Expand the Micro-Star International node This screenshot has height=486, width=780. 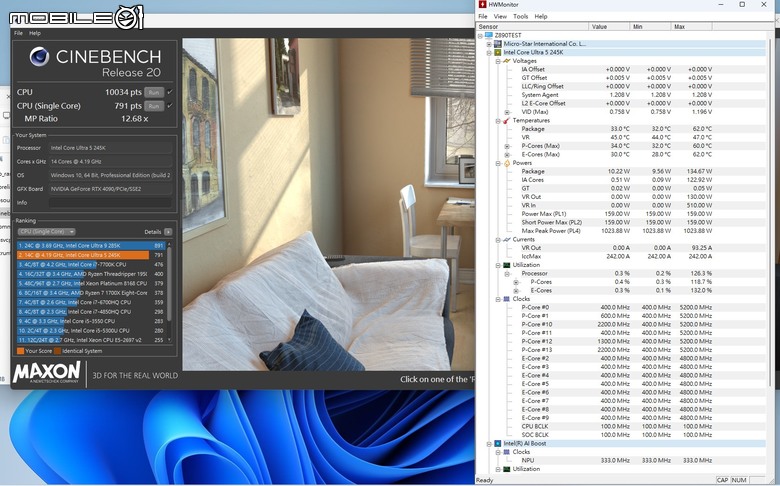(489, 44)
